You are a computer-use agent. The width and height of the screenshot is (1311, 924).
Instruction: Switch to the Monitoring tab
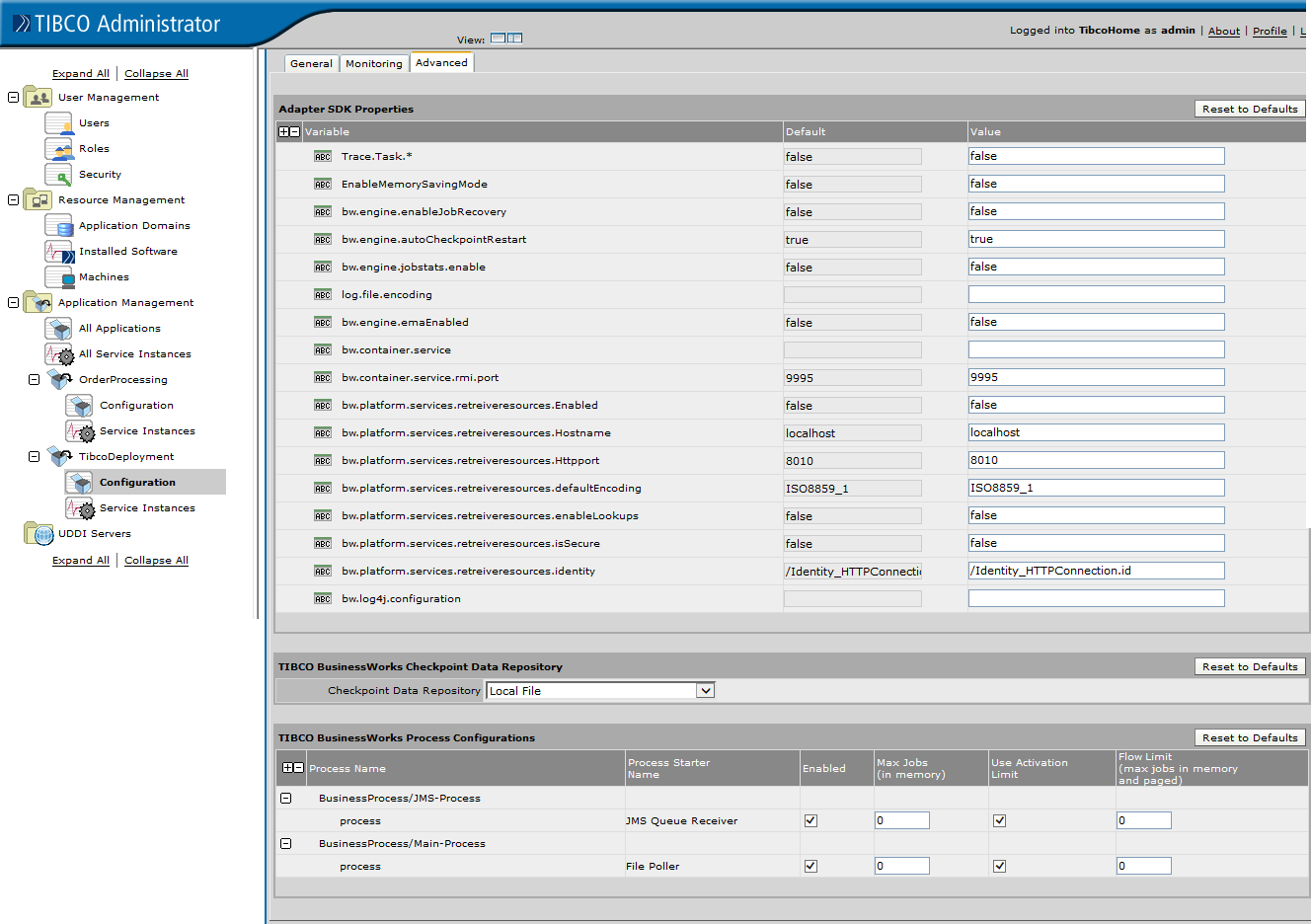pyautogui.click(x=374, y=61)
